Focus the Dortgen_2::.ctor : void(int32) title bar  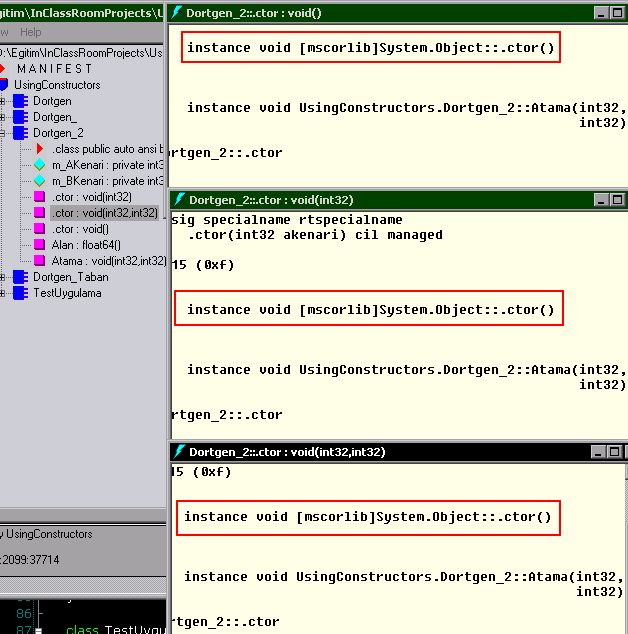[x=380, y=200]
